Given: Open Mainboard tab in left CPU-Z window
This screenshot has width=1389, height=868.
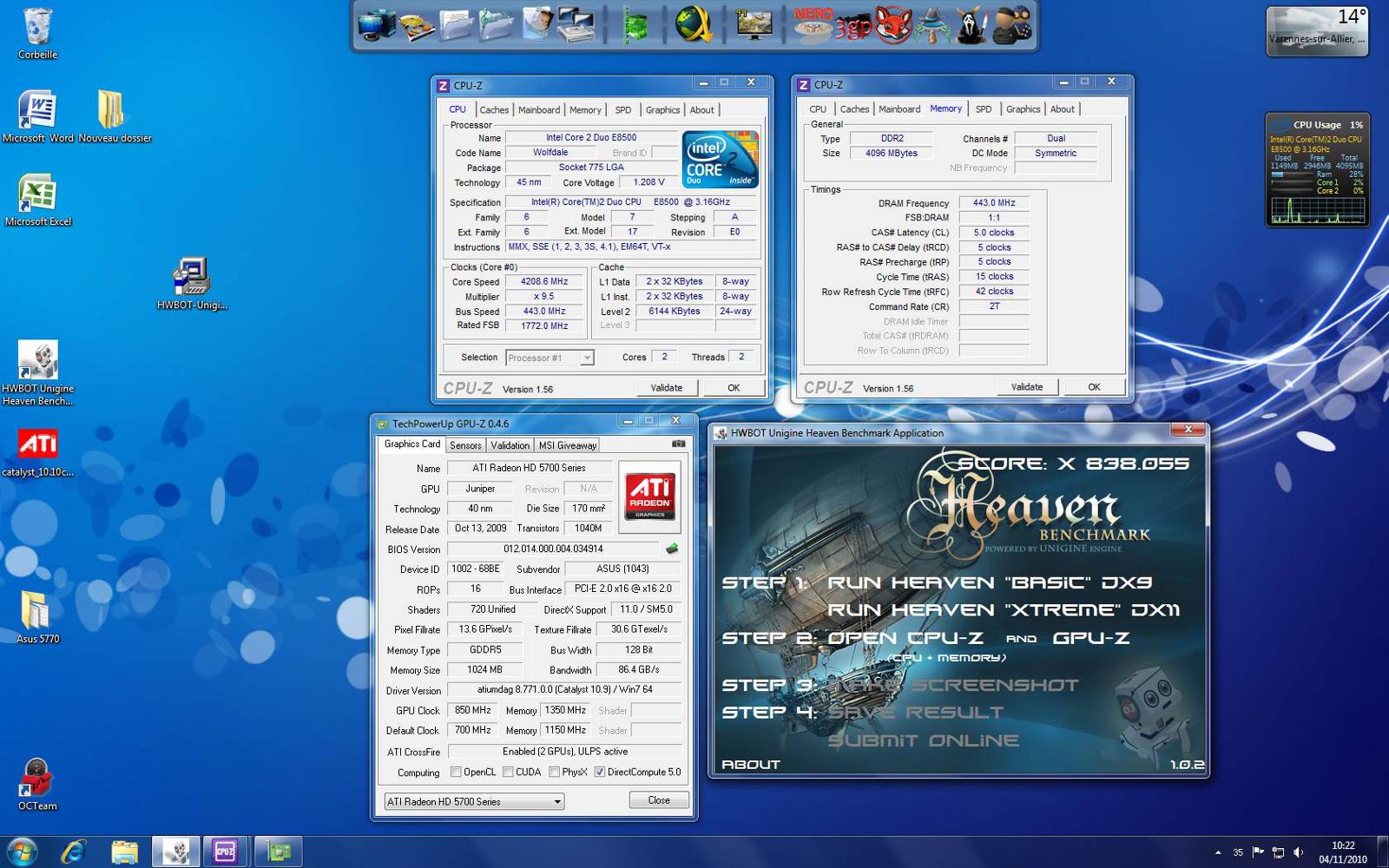Looking at the screenshot, I should click(539, 109).
